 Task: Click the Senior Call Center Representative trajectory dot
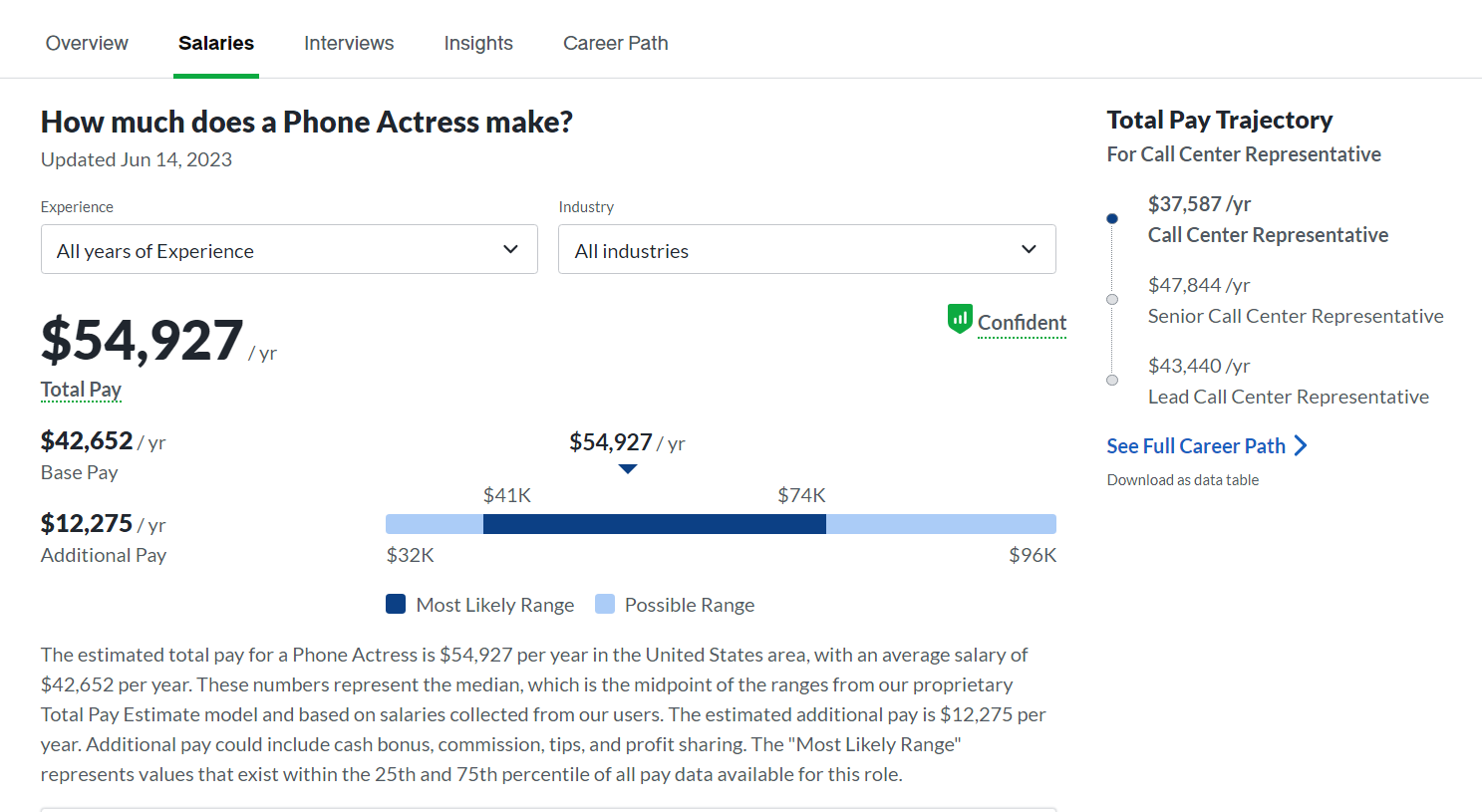coord(1112,299)
